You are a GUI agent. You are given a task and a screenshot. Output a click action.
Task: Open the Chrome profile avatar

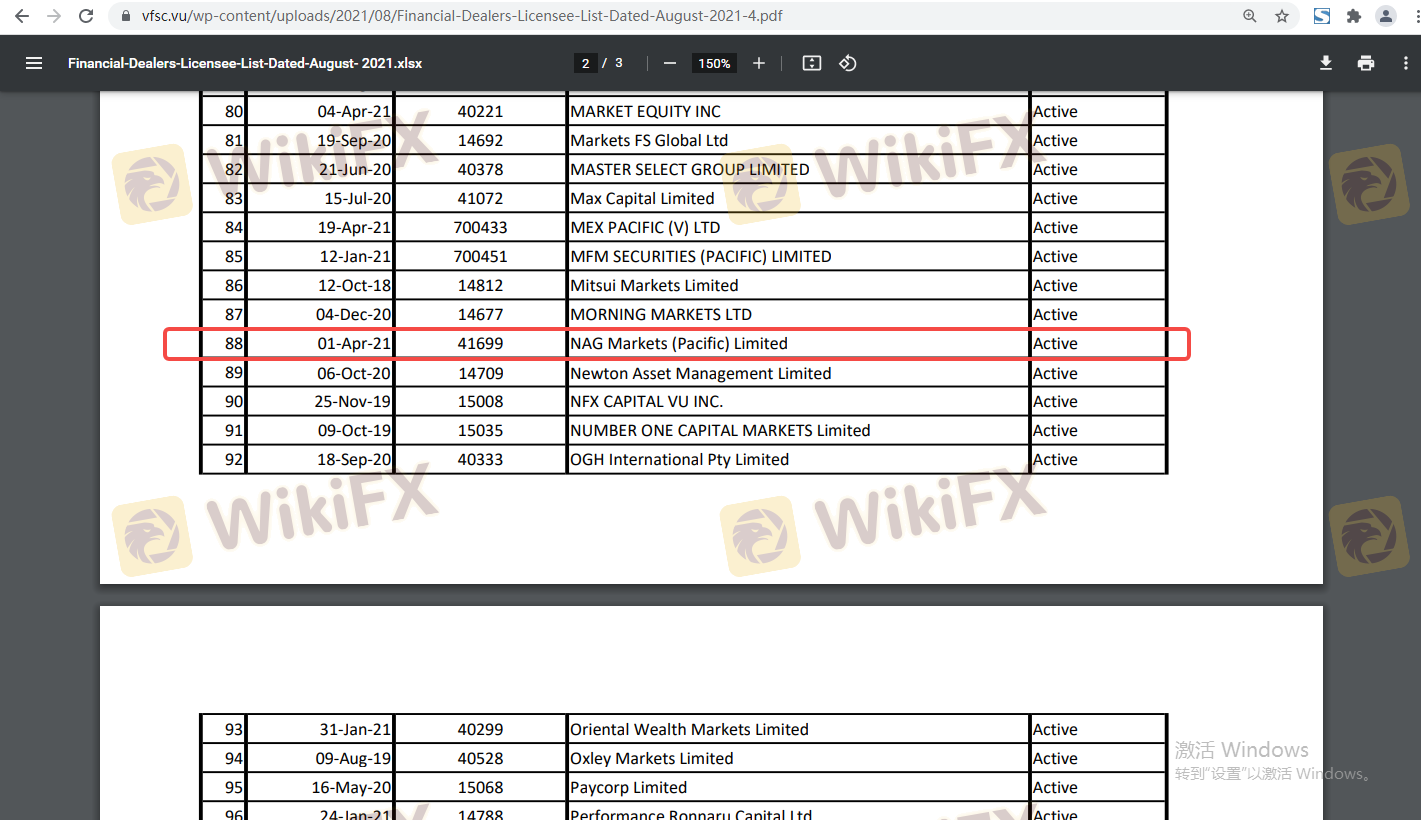1385,16
